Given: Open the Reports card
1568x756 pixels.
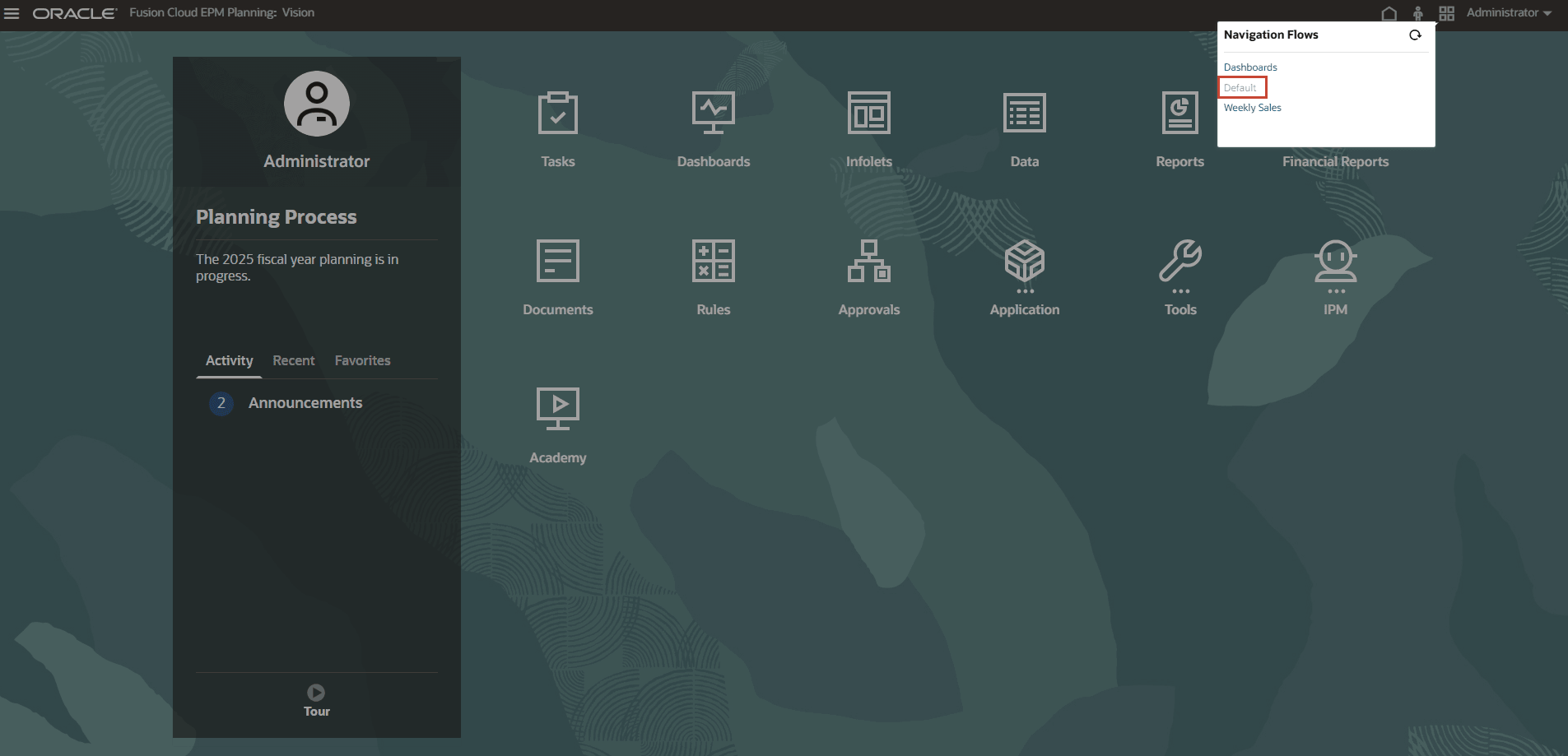Looking at the screenshot, I should pos(1180,130).
